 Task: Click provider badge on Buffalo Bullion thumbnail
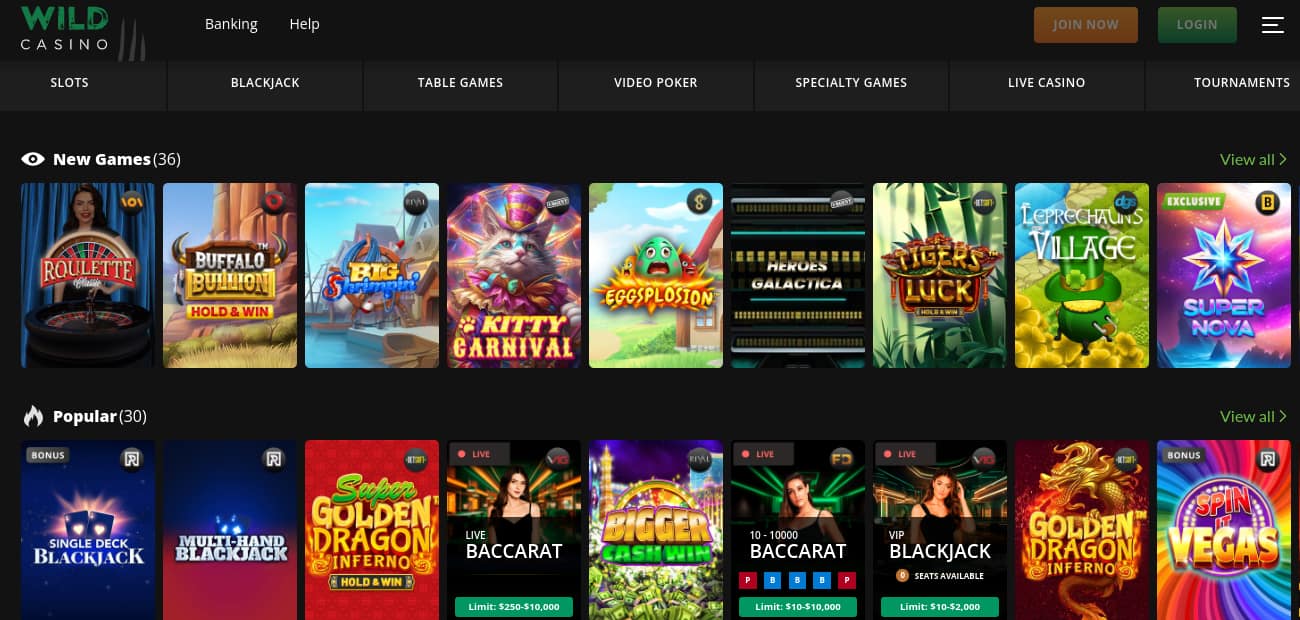coord(272,201)
